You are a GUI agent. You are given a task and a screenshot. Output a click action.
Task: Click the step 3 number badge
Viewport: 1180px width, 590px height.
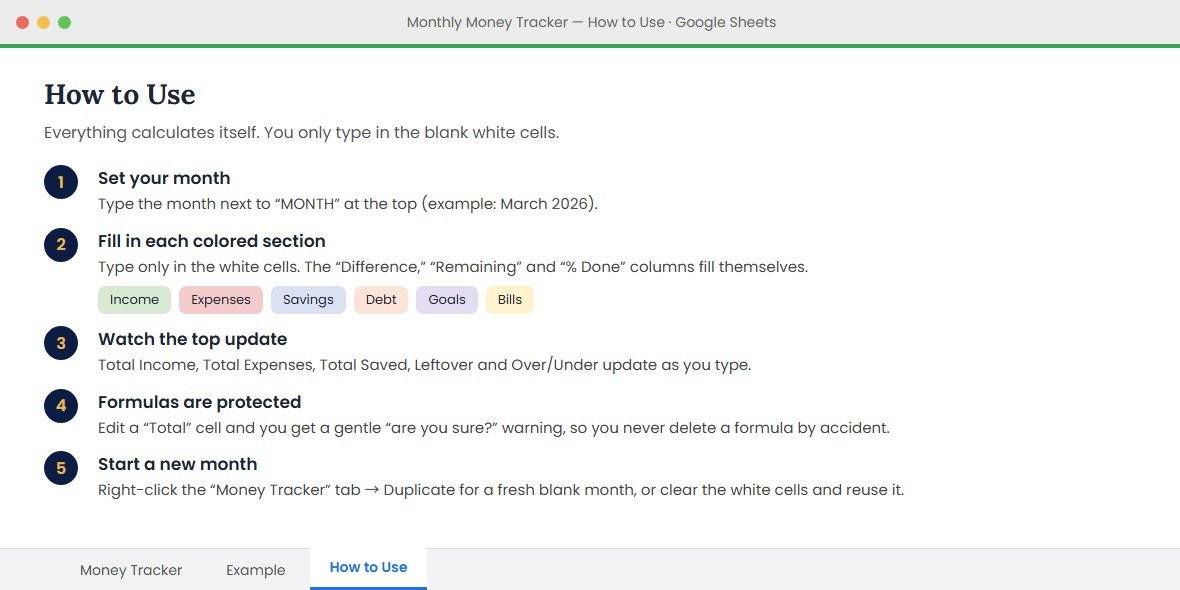(61, 343)
